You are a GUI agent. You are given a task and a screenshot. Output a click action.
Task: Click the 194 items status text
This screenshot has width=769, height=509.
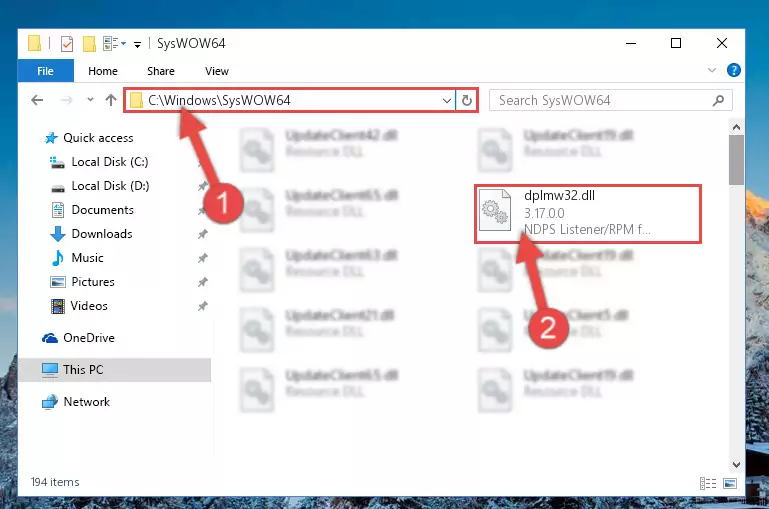point(55,482)
